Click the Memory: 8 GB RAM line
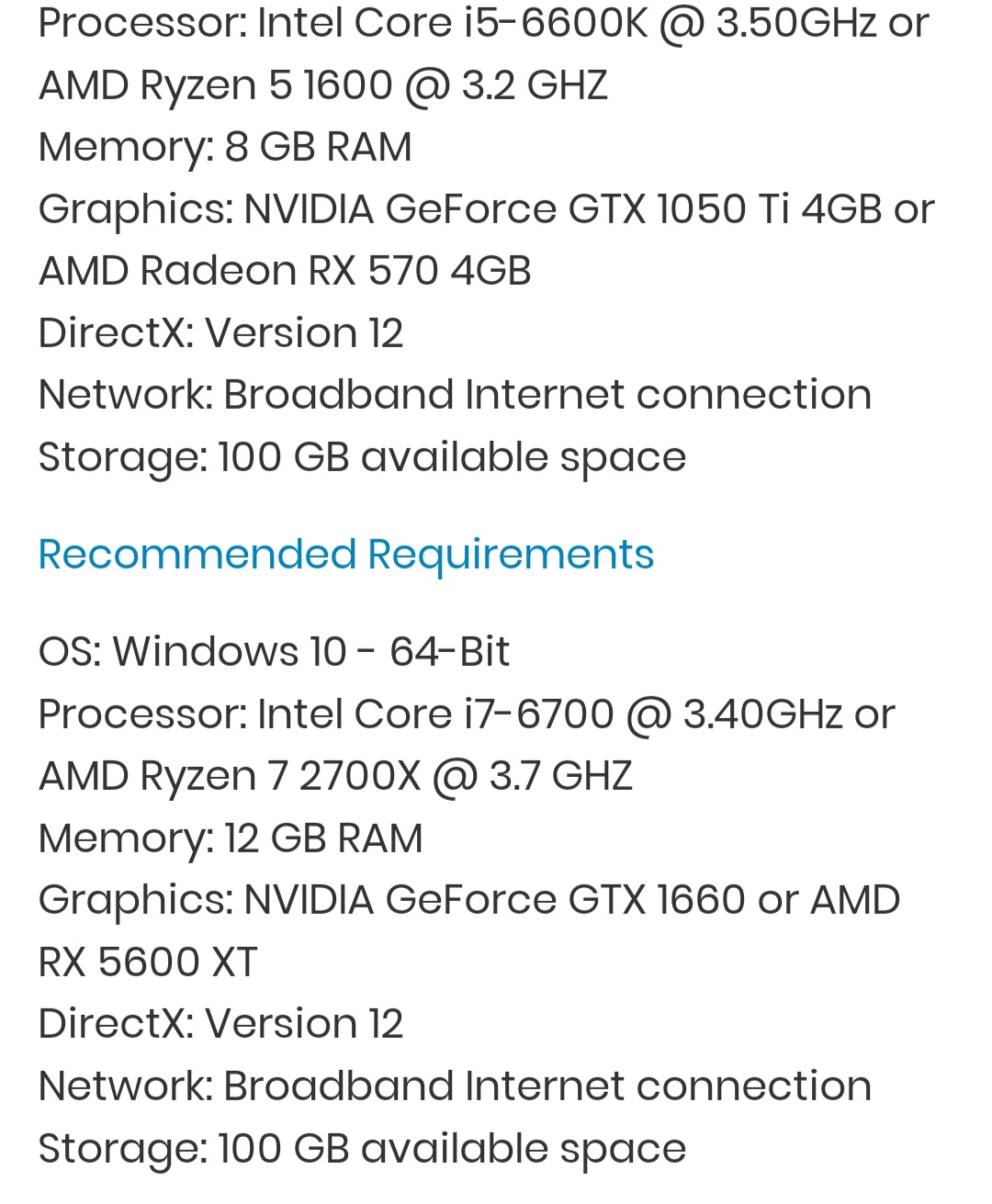 click(x=225, y=148)
